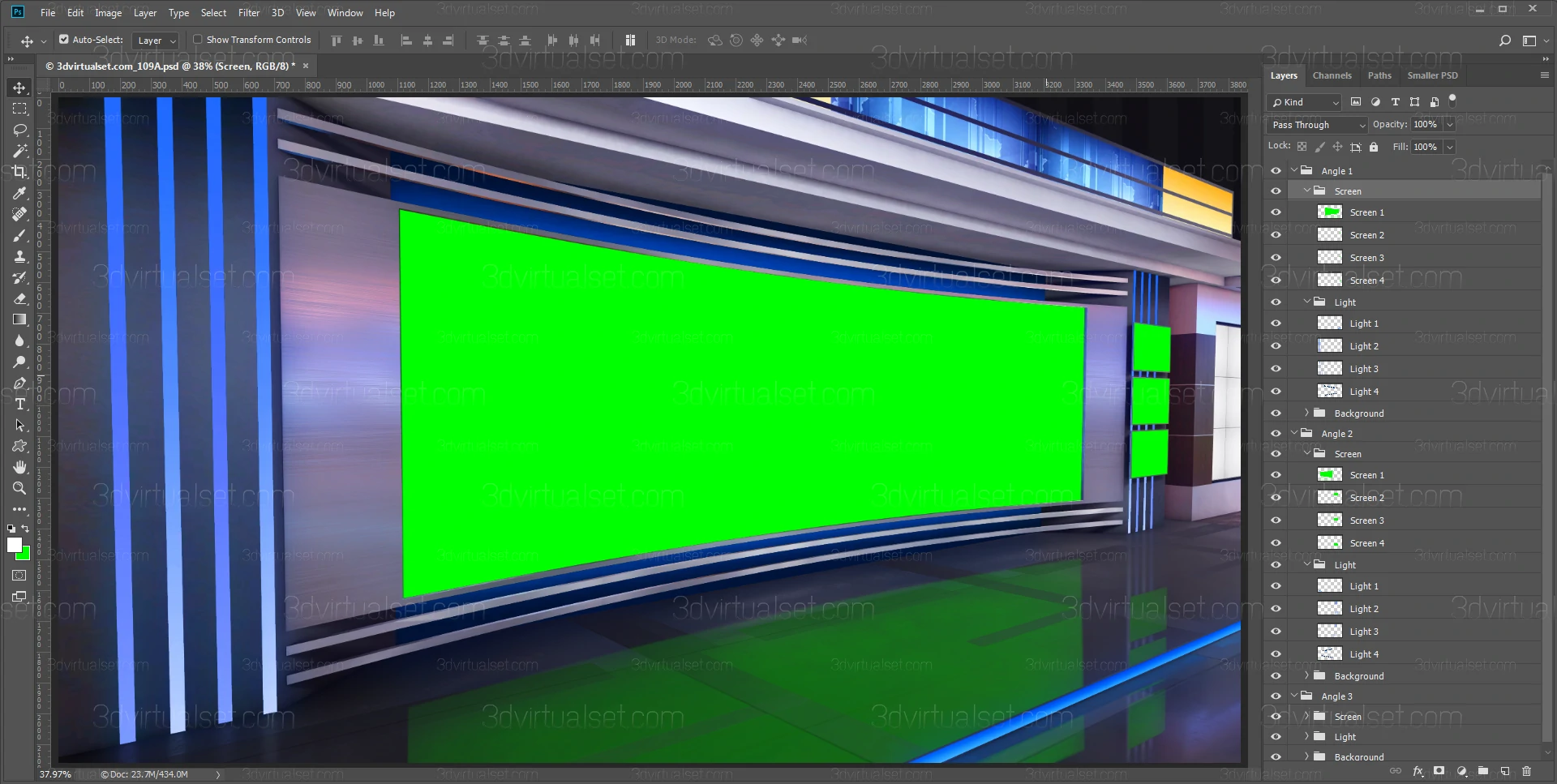1557x784 pixels.
Task: Select the Pen tool
Action: [x=19, y=383]
